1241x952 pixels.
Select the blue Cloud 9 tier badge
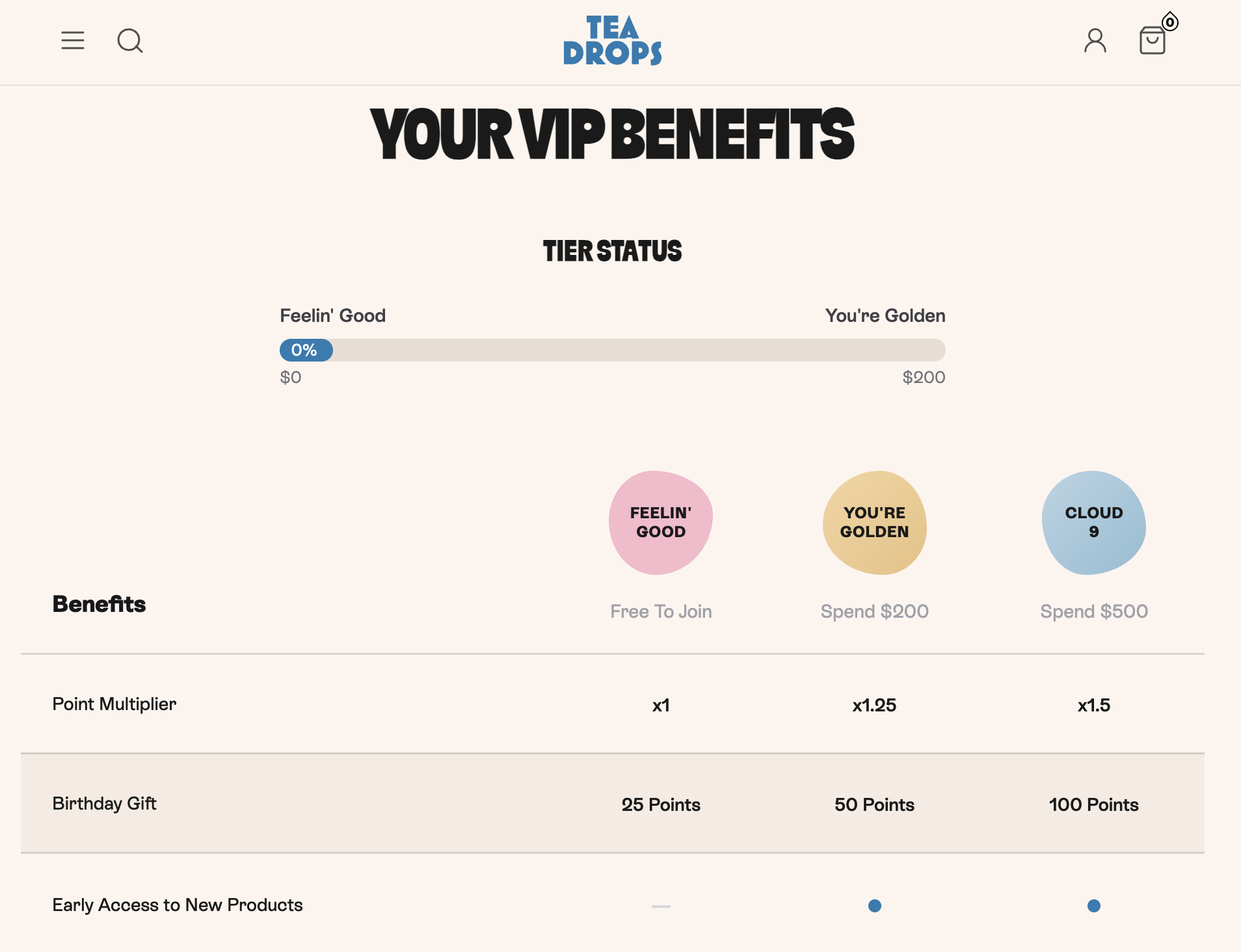coord(1094,523)
